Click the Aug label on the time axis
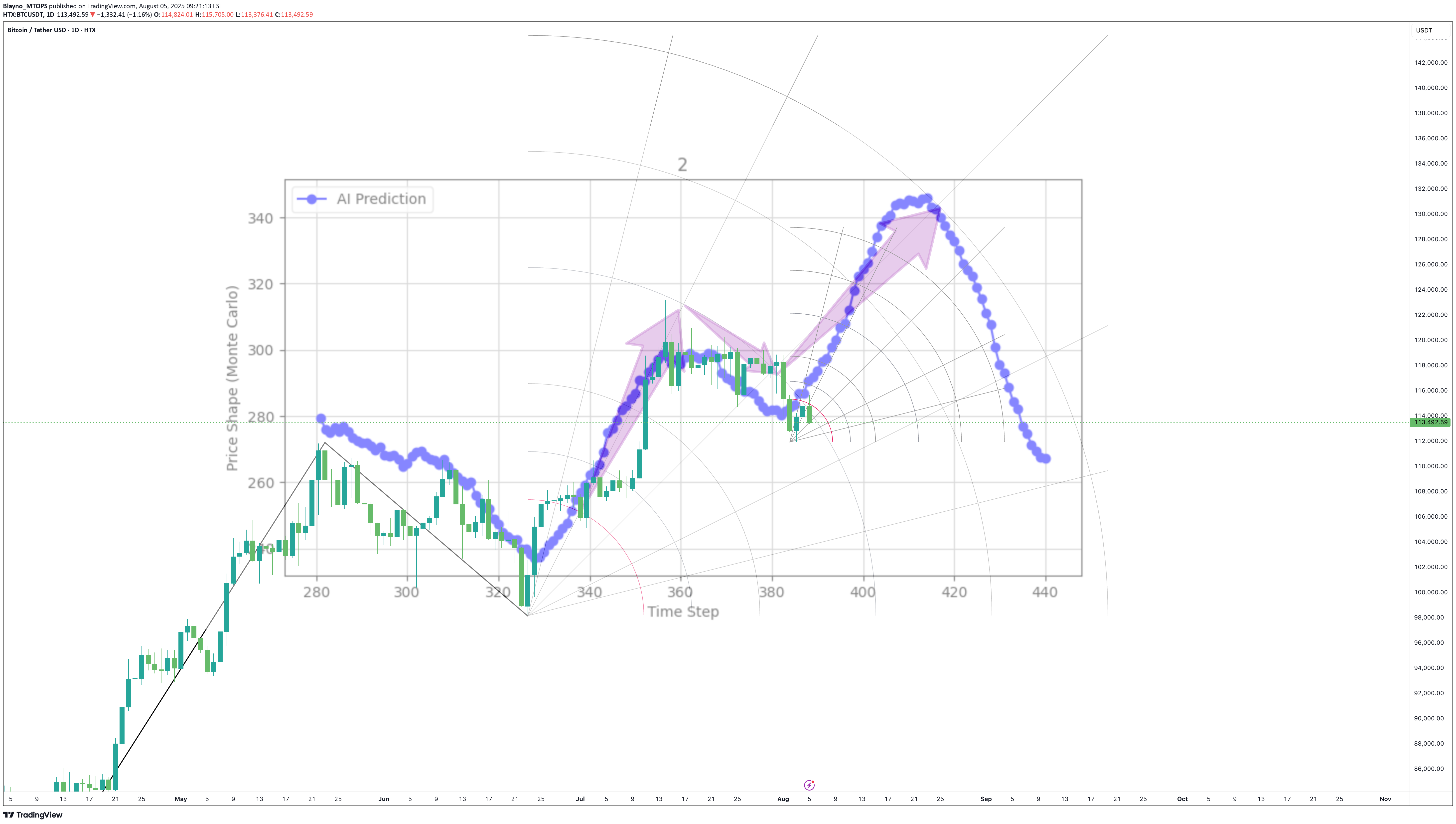1456x824 pixels. click(x=783, y=799)
